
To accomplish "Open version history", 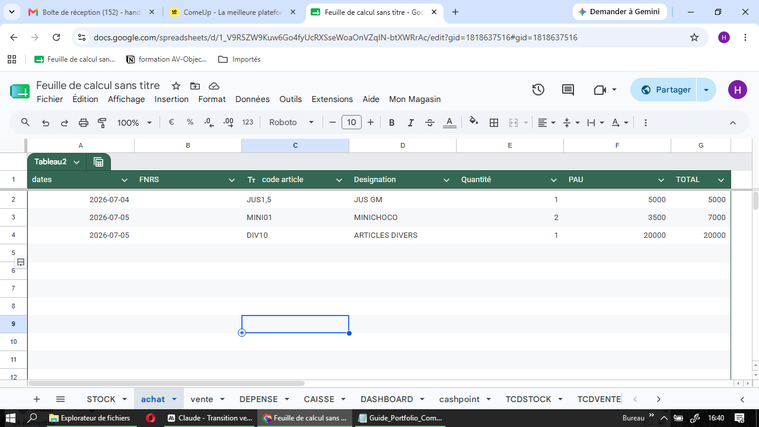I will (x=538, y=90).
